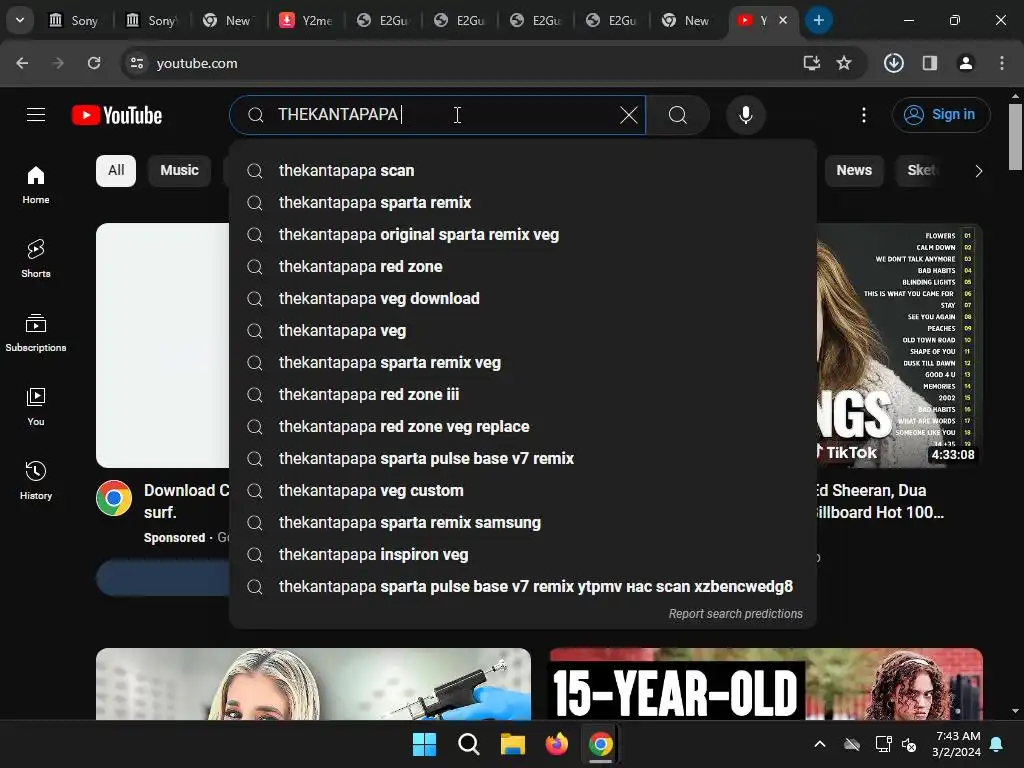Open History in the sidebar
1024x768 pixels.
tap(36, 480)
